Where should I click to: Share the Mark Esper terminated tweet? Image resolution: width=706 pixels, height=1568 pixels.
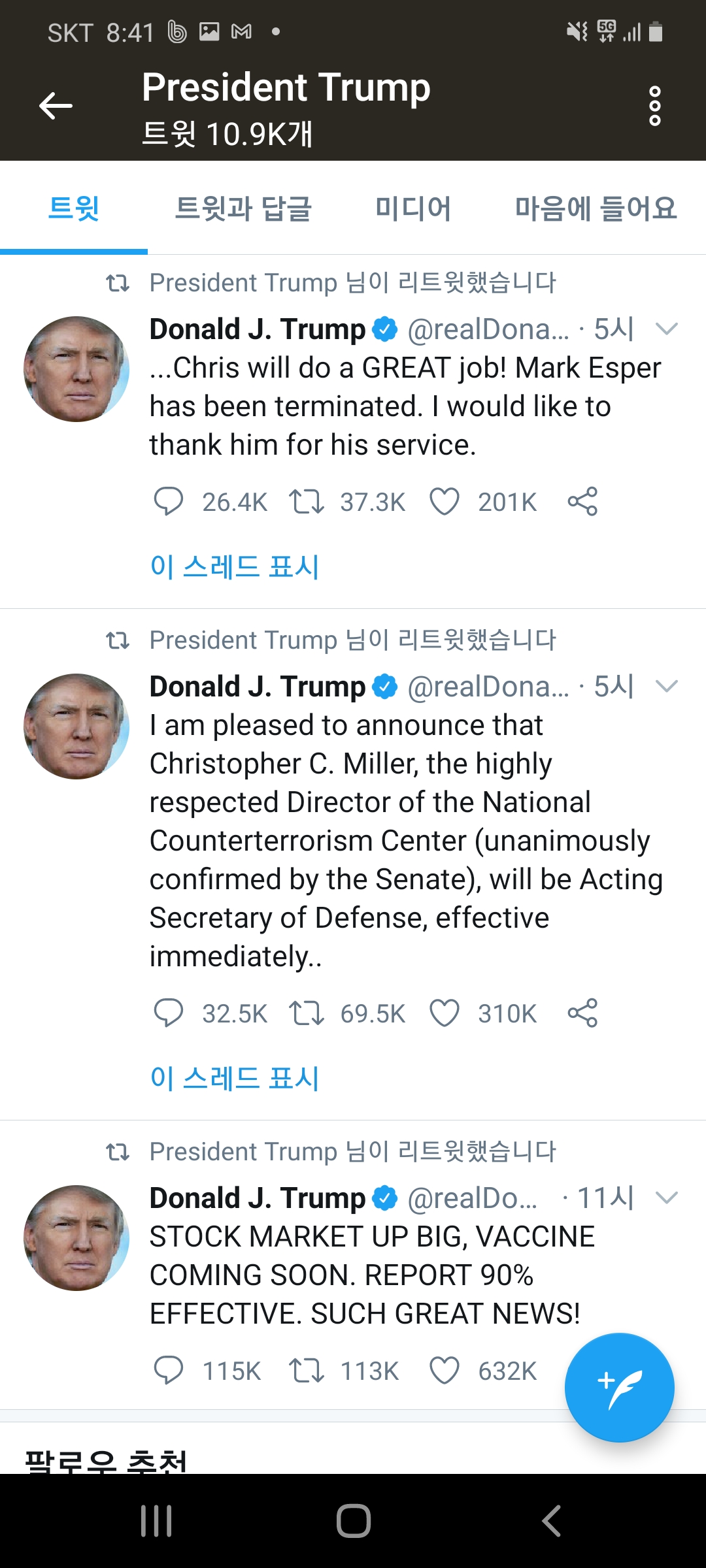point(582,502)
